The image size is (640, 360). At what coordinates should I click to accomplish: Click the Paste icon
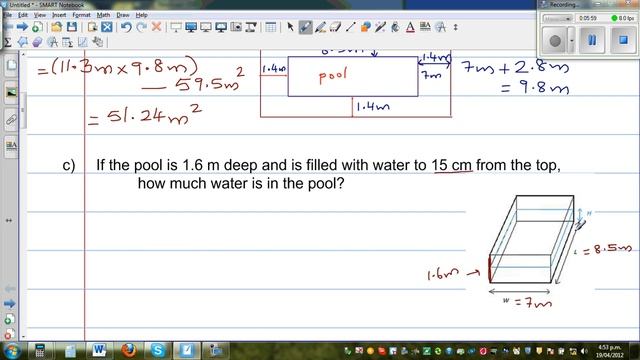pos(92,27)
